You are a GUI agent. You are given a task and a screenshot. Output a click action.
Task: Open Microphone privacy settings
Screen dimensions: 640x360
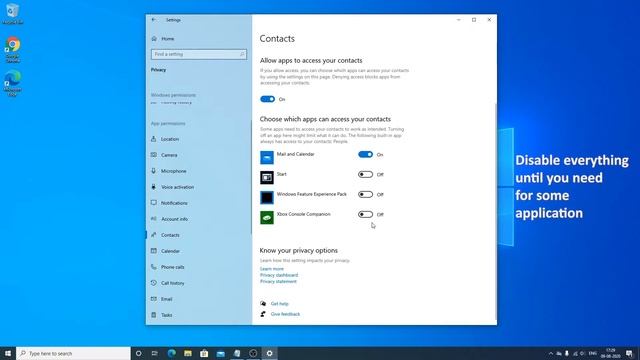point(173,171)
